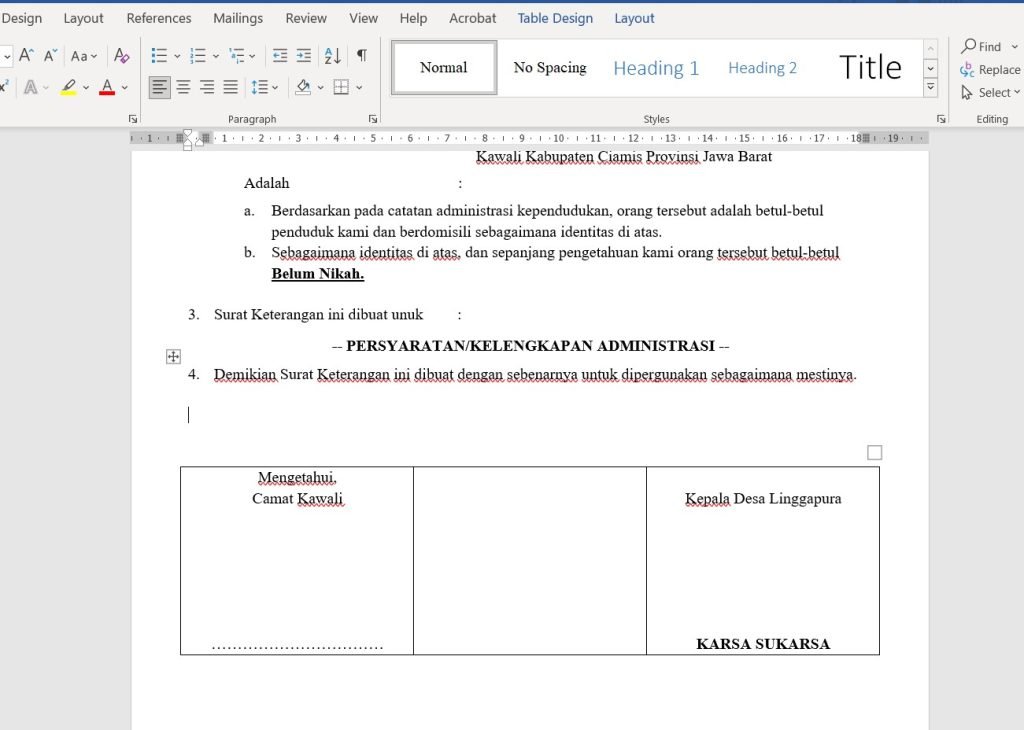Expand the Styles gallery More button
The height and width of the screenshot is (730, 1024).
coord(931,88)
